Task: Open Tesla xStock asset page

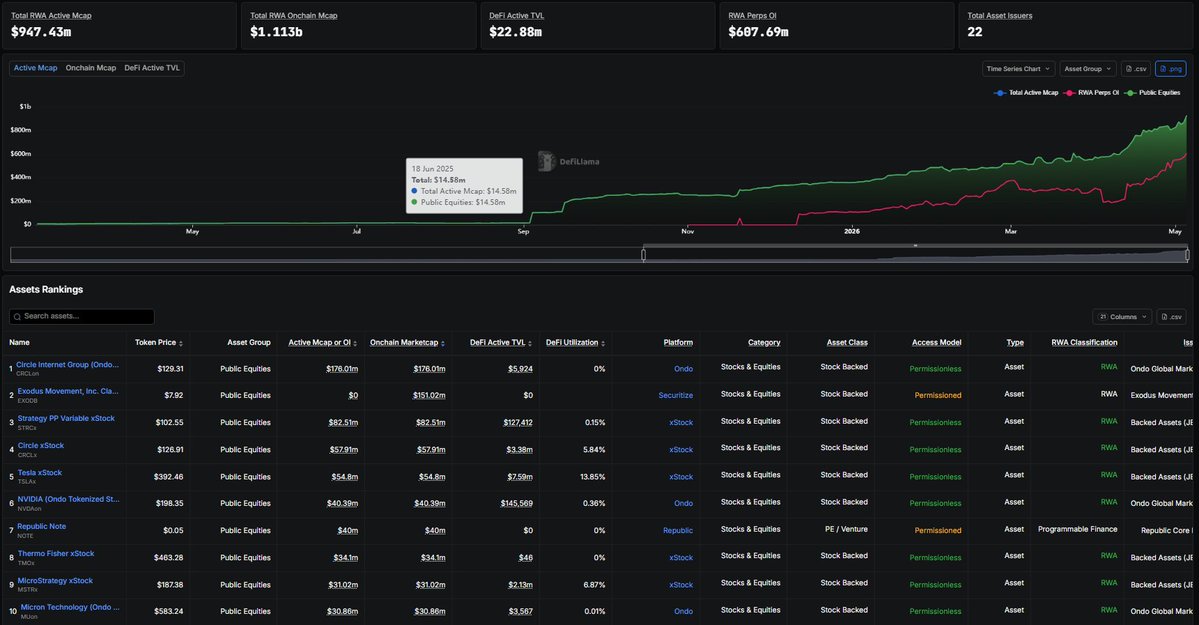Action: click(40, 473)
